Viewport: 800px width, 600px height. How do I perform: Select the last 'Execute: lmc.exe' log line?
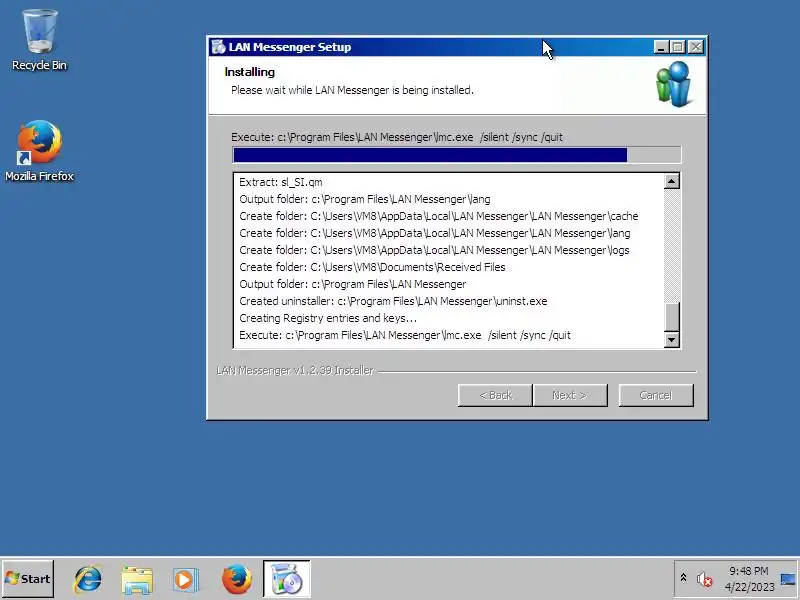pos(405,335)
